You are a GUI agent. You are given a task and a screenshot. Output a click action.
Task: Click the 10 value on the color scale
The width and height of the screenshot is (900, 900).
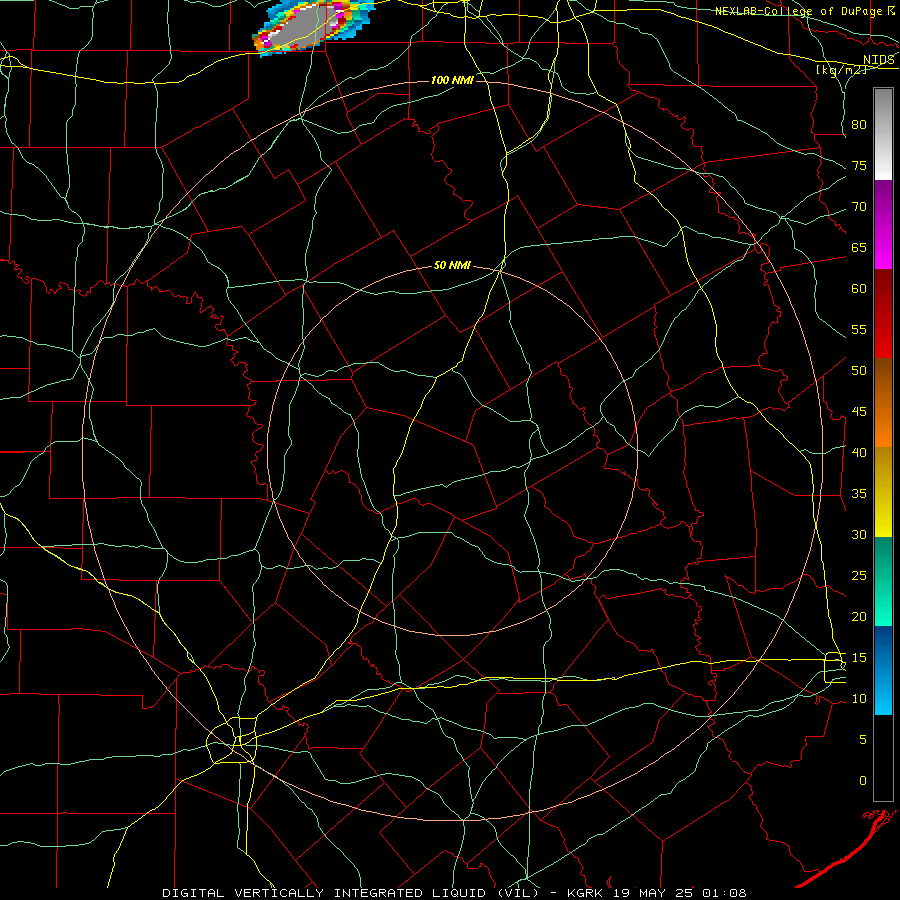859,699
